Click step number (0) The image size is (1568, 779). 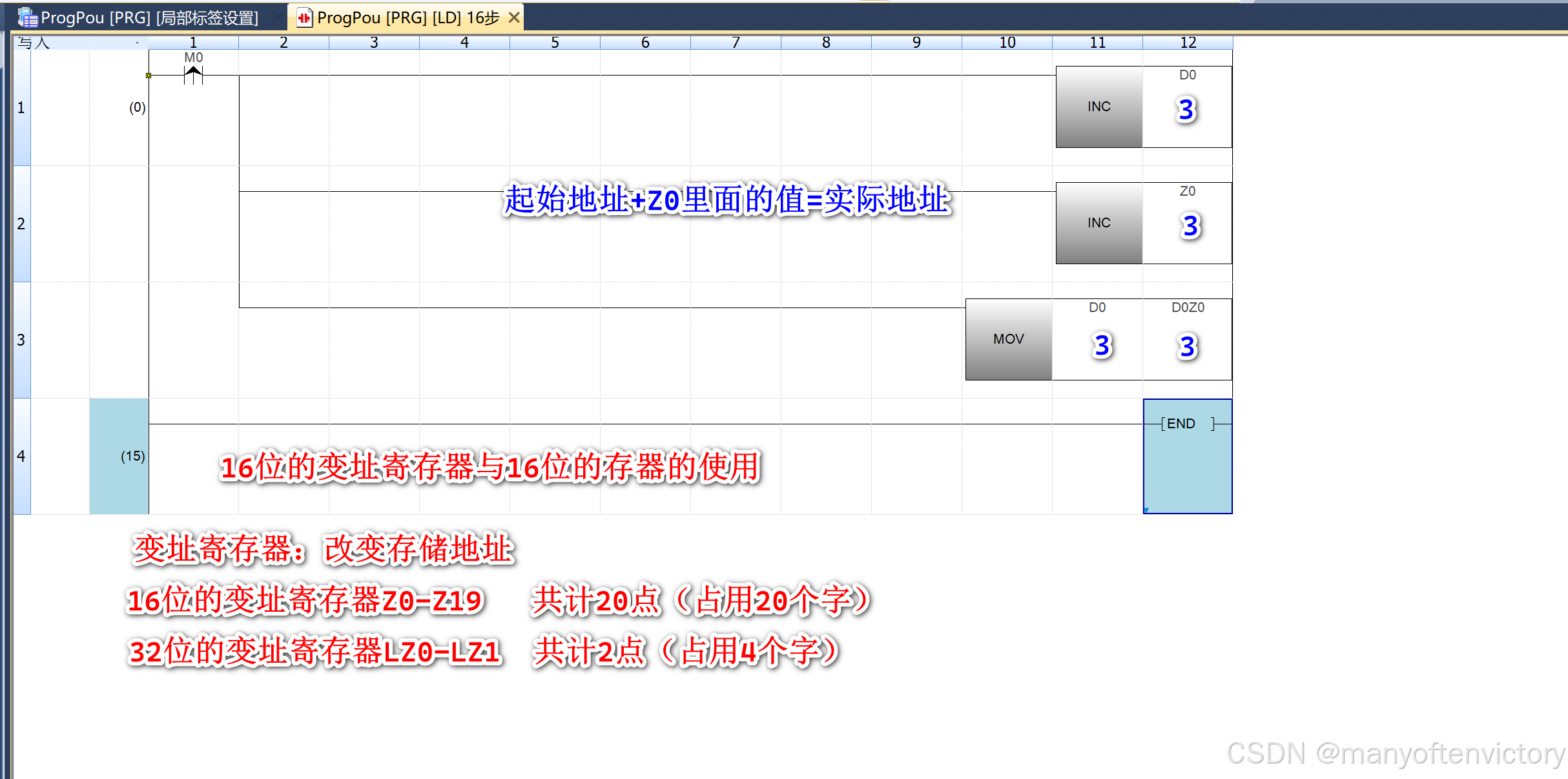[137, 107]
